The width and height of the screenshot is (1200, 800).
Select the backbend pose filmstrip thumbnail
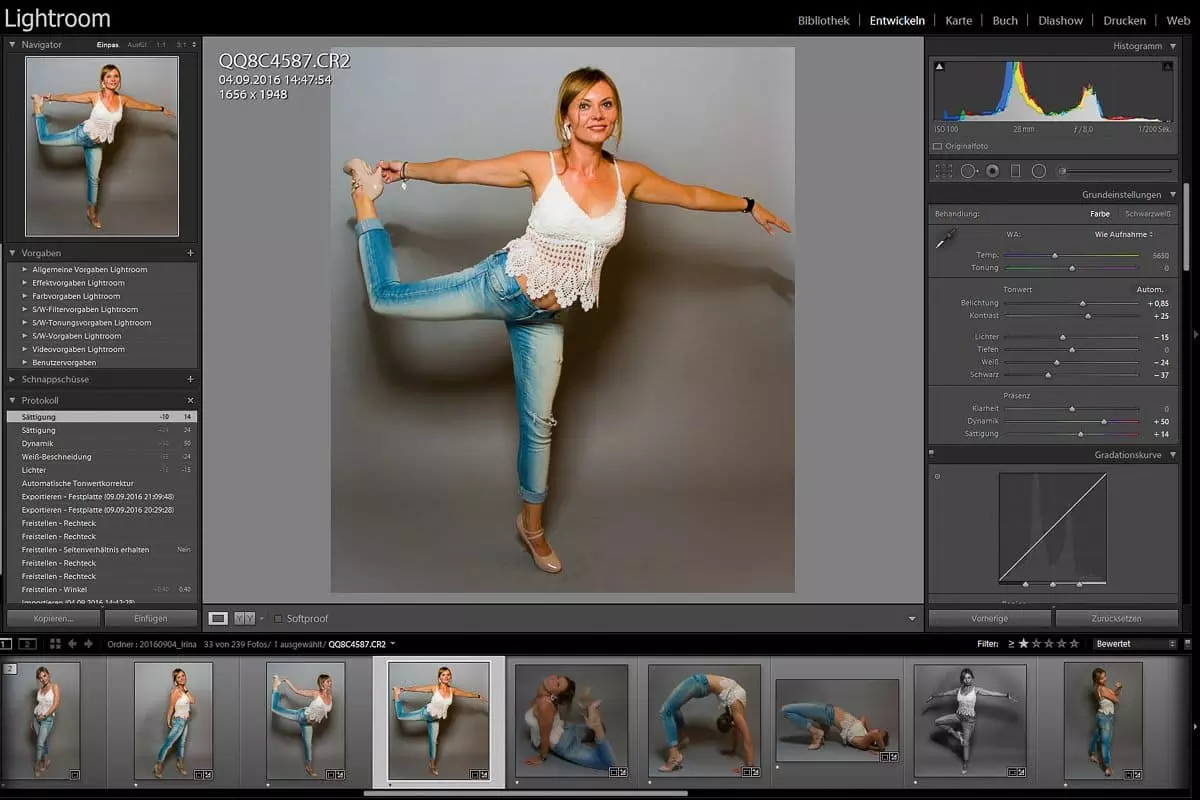(x=703, y=718)
